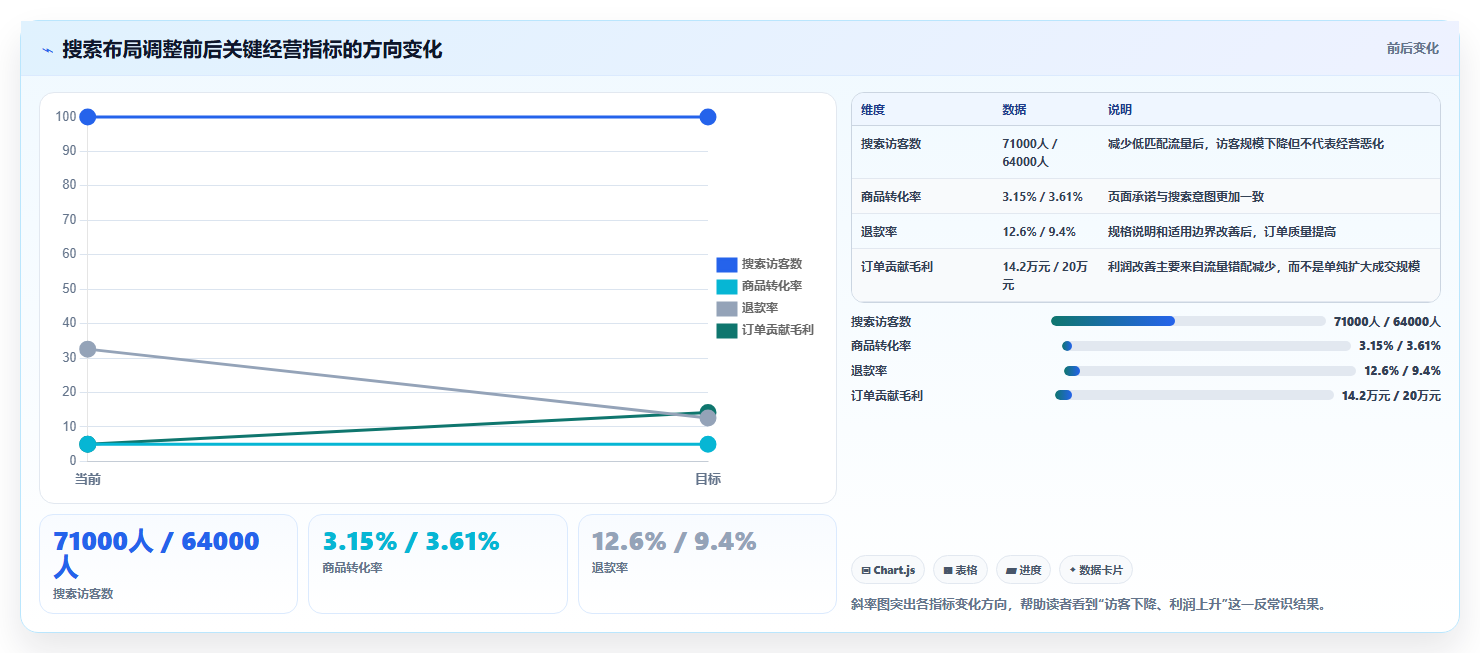Click the 数据 table column header
Screen dimensions: 1480x653
(x=1014, y=110)
